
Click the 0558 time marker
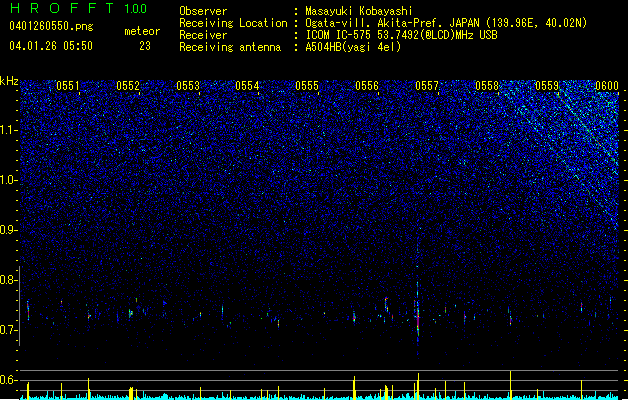487,86
